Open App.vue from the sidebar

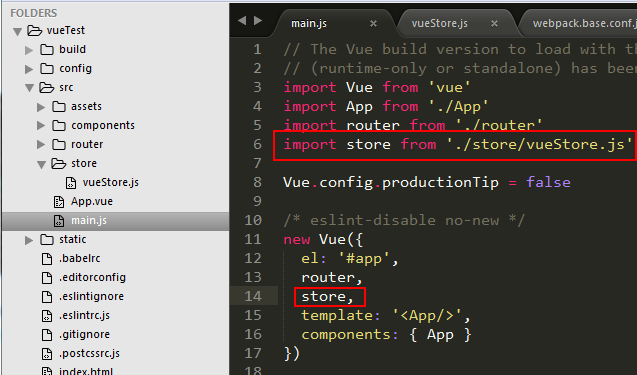point(92,202)
